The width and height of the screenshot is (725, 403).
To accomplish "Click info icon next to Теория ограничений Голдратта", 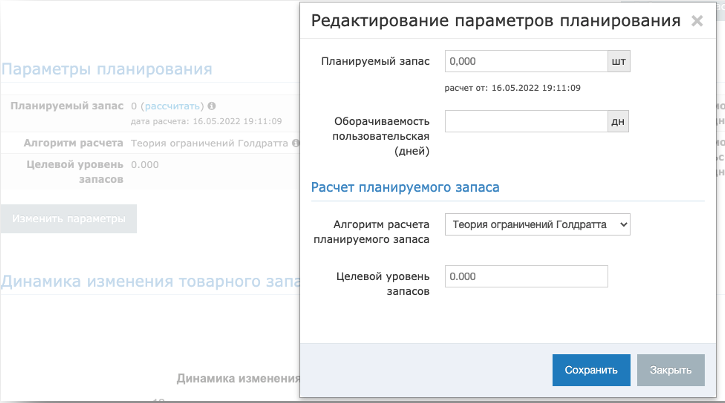I will 296,143.
